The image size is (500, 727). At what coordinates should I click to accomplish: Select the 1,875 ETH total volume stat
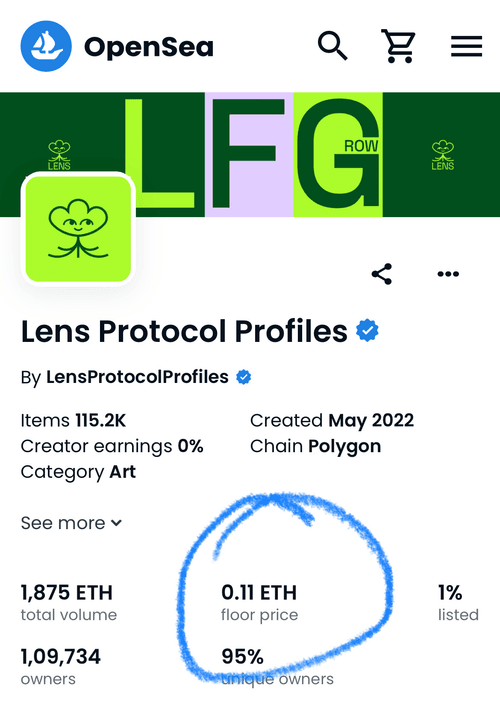[x=69, y=602]
